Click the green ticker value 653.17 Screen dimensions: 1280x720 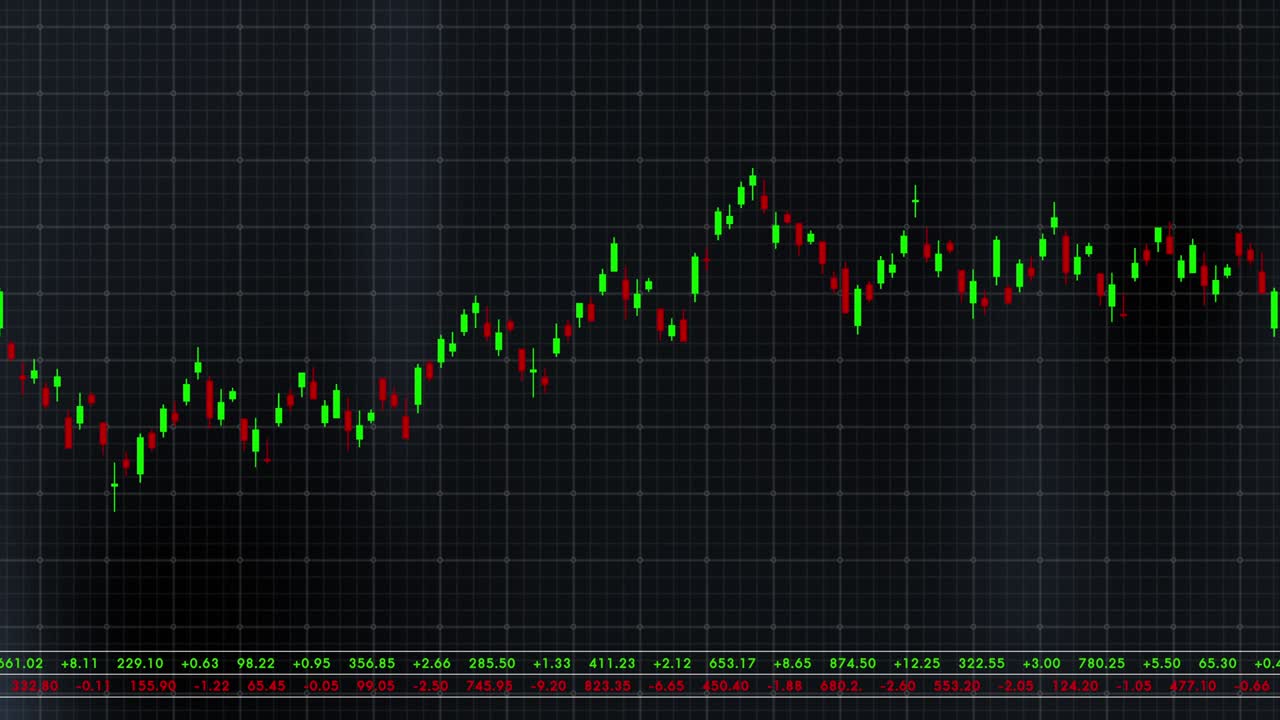tap(732, 663)
